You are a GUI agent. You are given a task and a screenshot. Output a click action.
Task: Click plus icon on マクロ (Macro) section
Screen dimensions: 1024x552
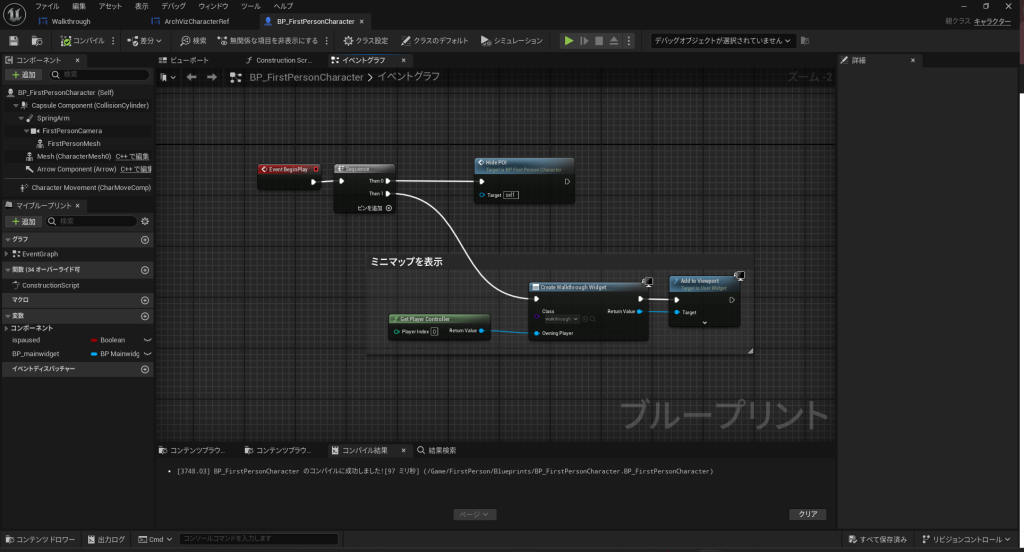pyautogui.click(x=145, y=300)
